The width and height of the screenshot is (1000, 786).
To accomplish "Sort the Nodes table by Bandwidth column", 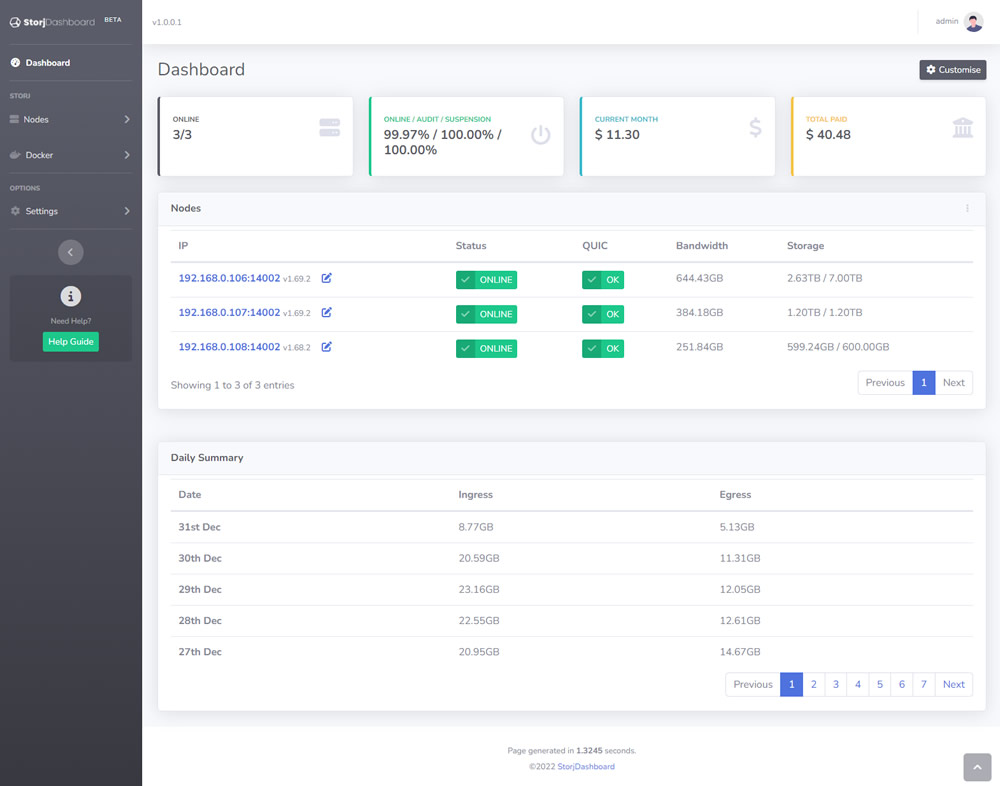I will click(702, 245).
